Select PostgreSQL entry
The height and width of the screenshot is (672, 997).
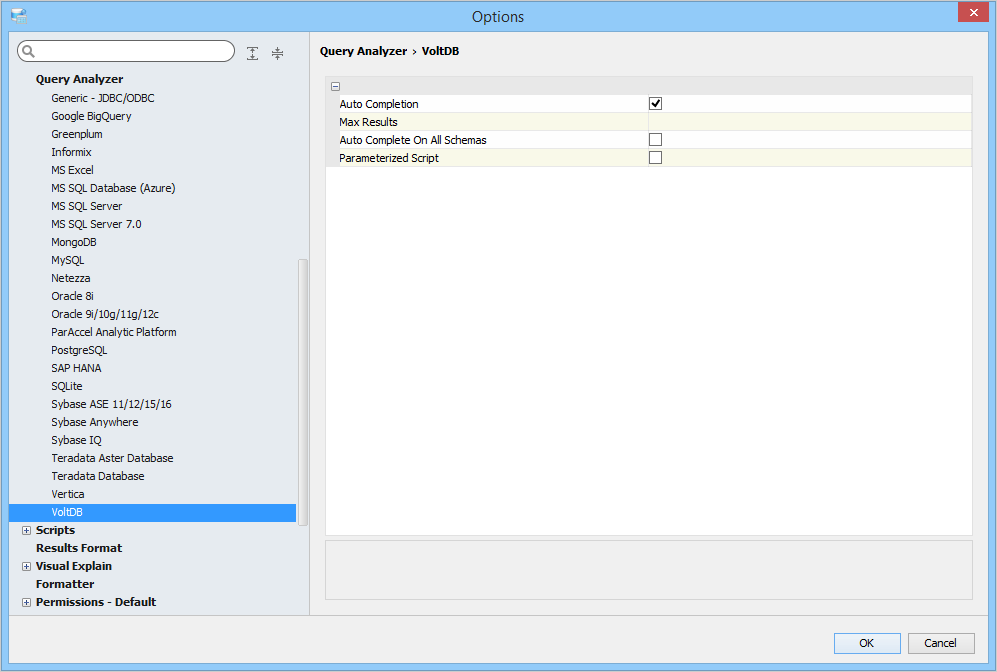79,350
